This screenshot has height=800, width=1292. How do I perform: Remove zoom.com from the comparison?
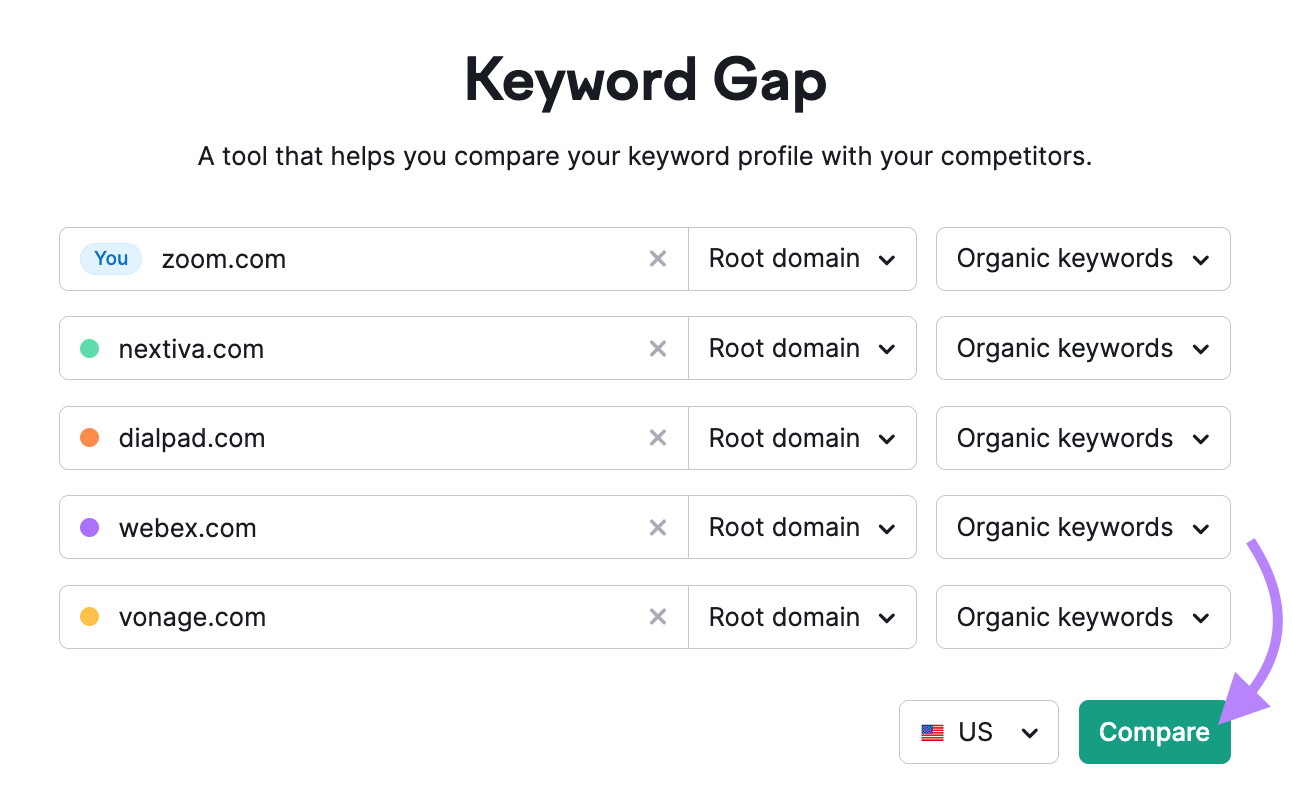[x=658, y=258]
